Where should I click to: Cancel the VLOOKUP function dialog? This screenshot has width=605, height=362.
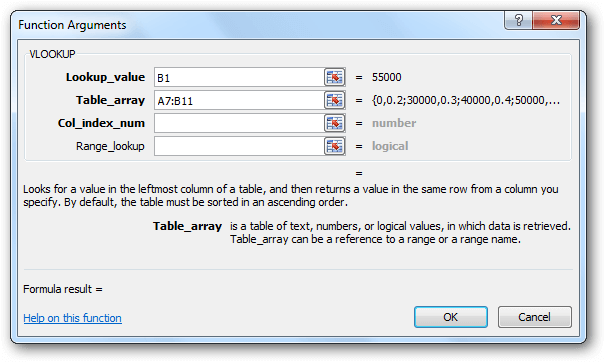pos(534,317)
